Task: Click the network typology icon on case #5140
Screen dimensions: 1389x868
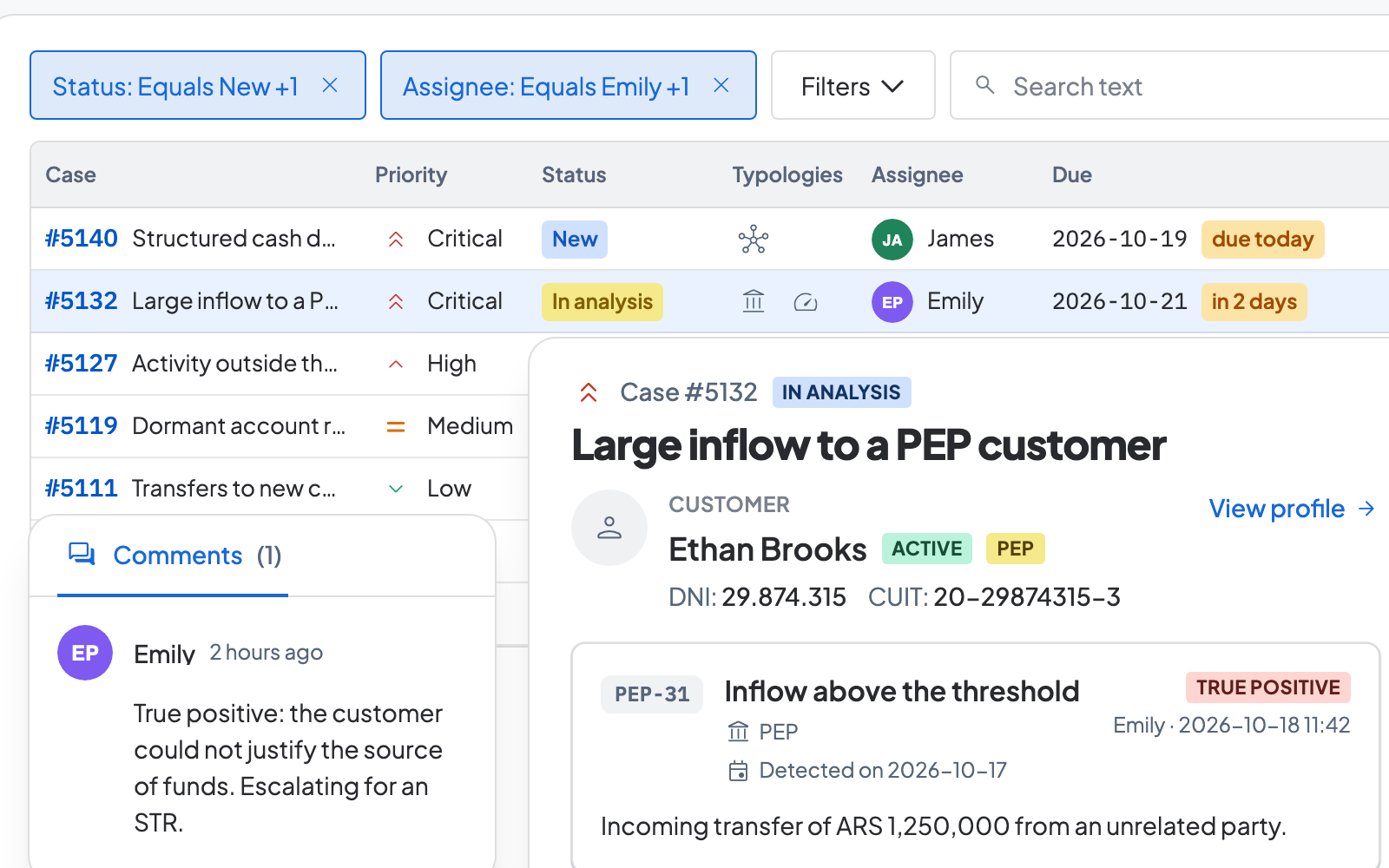Action: (754, 239)
